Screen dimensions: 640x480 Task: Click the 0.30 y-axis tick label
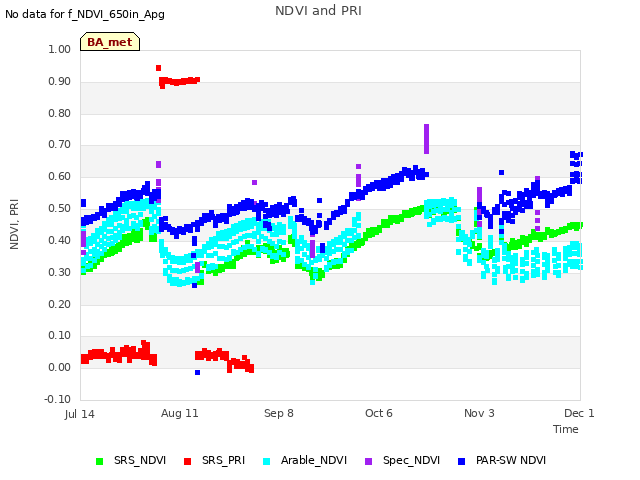click(x=60, y=272)
